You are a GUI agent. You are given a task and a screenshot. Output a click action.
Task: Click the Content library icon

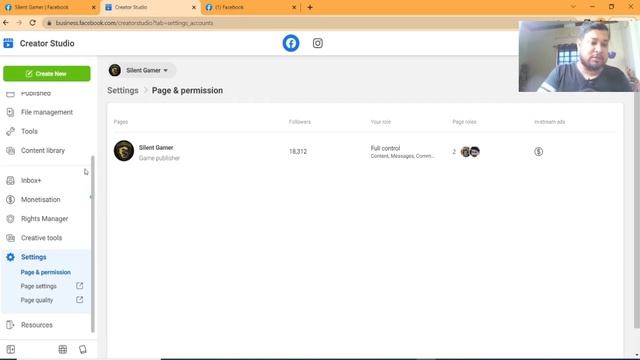tap(10, 151)
